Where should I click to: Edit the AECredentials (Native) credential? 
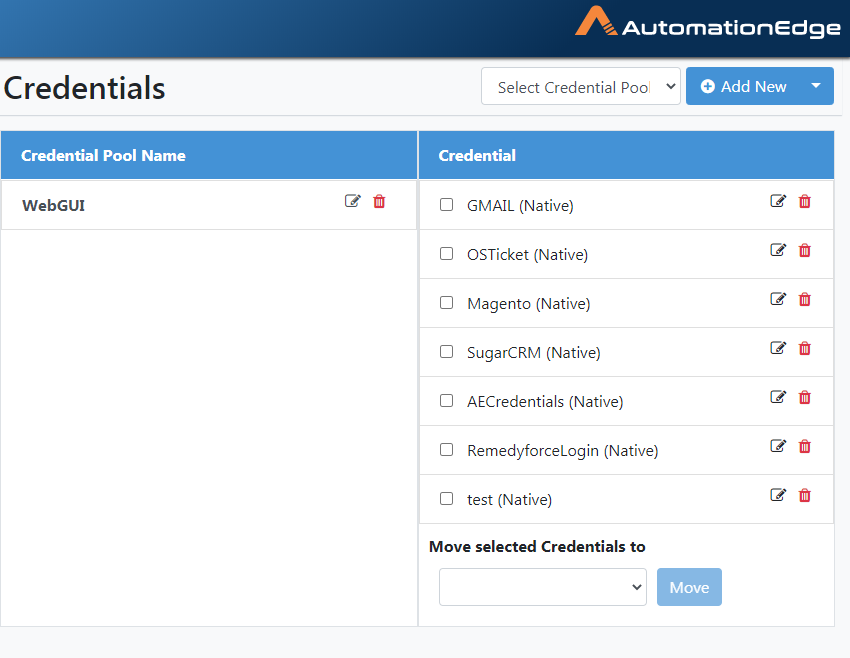[x=778, y=397]
